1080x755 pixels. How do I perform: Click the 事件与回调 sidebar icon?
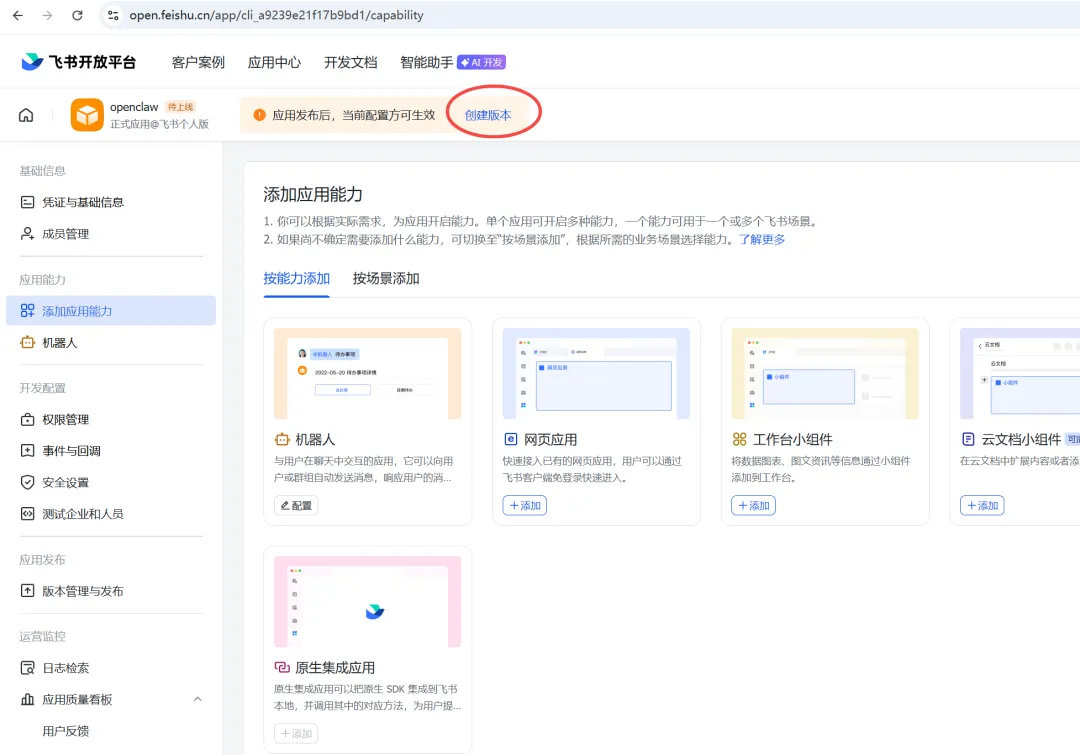click(x=28, y=451)
